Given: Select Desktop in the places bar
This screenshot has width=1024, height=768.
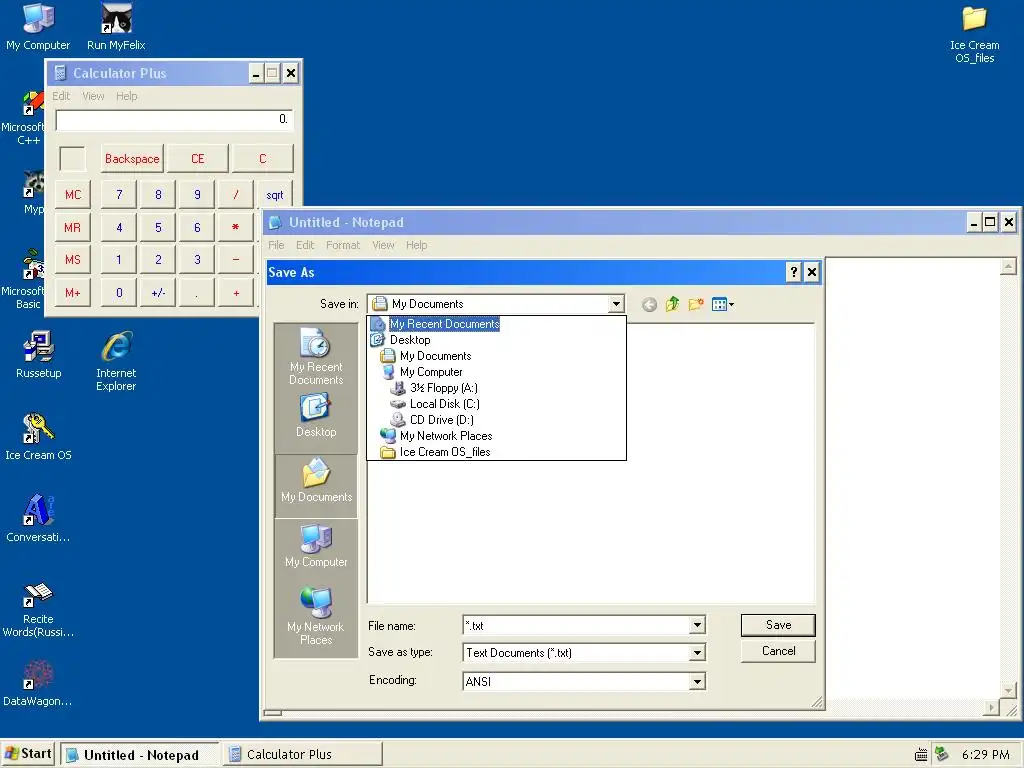Looking at the screenshot, I should (x=316, y=415).
